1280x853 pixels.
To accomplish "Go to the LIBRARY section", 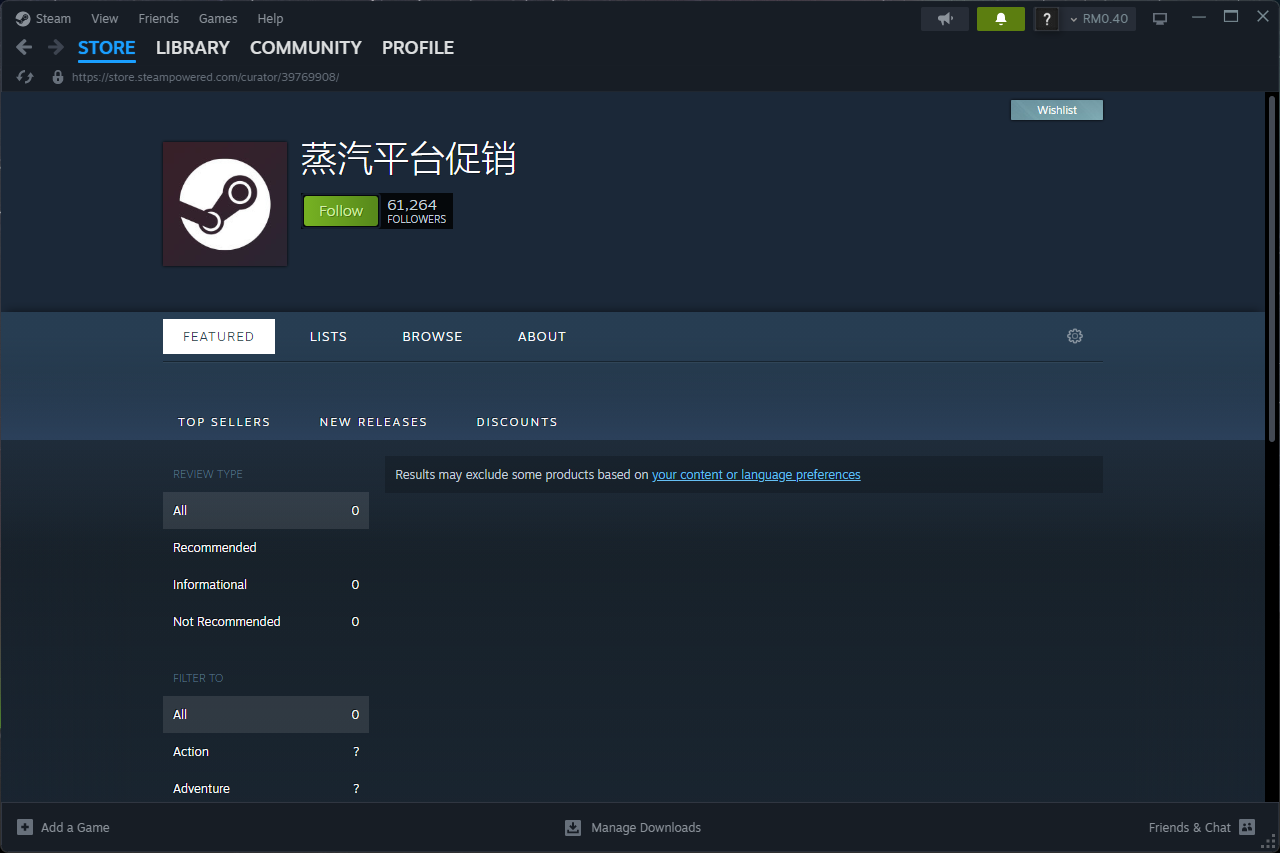I will (x=193, y=48).
